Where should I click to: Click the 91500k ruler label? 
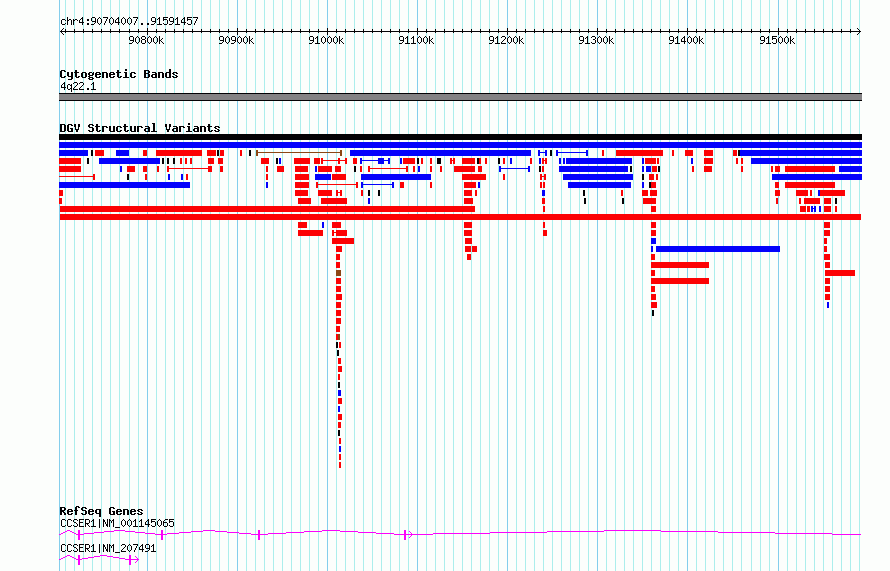pos(777,40)
